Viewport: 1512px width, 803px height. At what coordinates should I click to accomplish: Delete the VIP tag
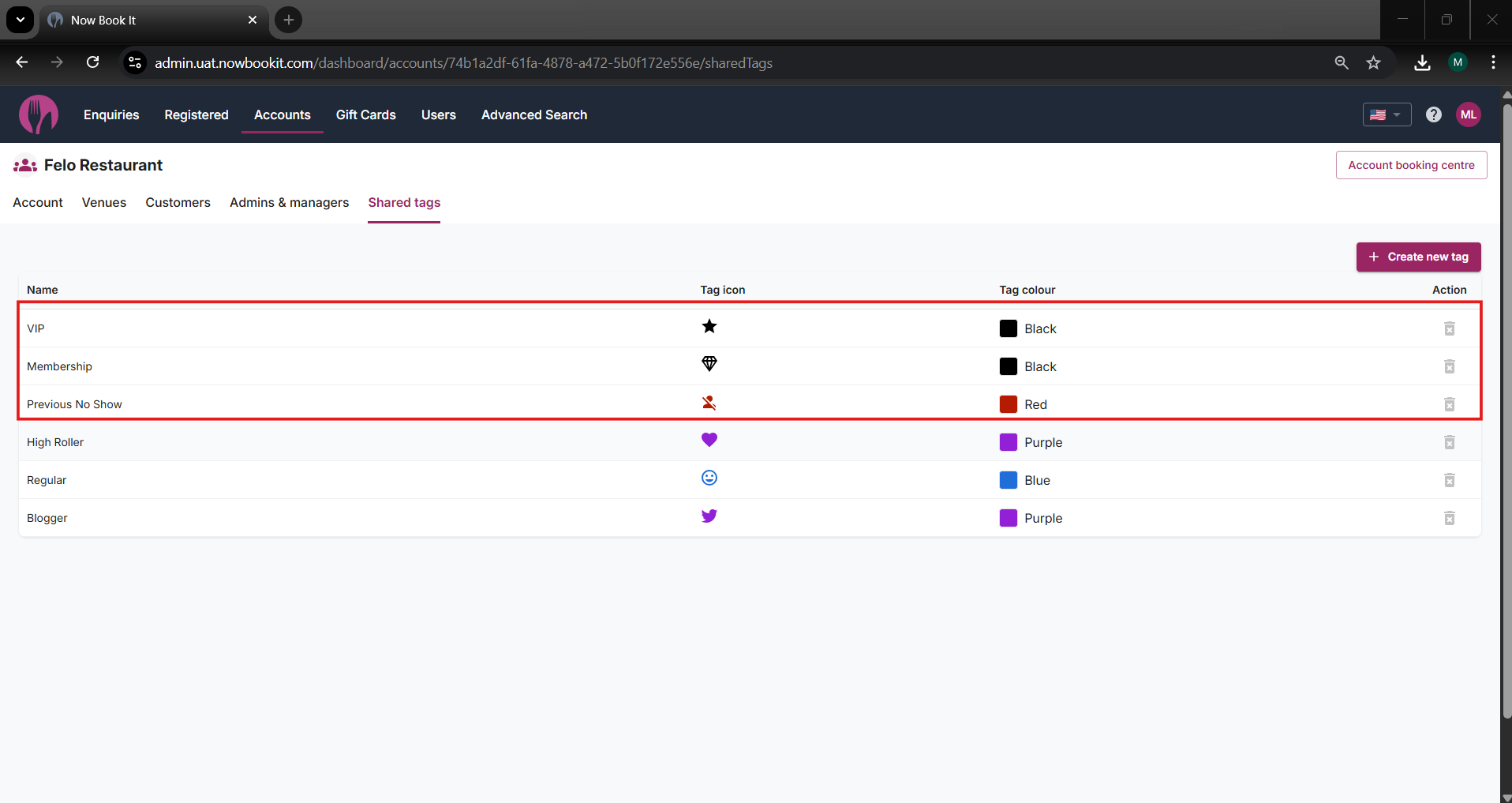[1449, 328]
